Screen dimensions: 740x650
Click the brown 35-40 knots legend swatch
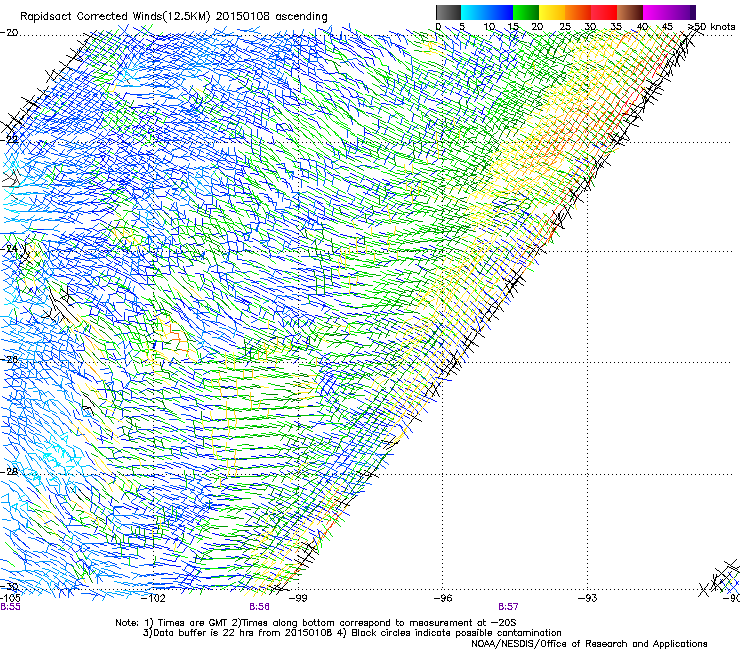(x=630, y=12)
